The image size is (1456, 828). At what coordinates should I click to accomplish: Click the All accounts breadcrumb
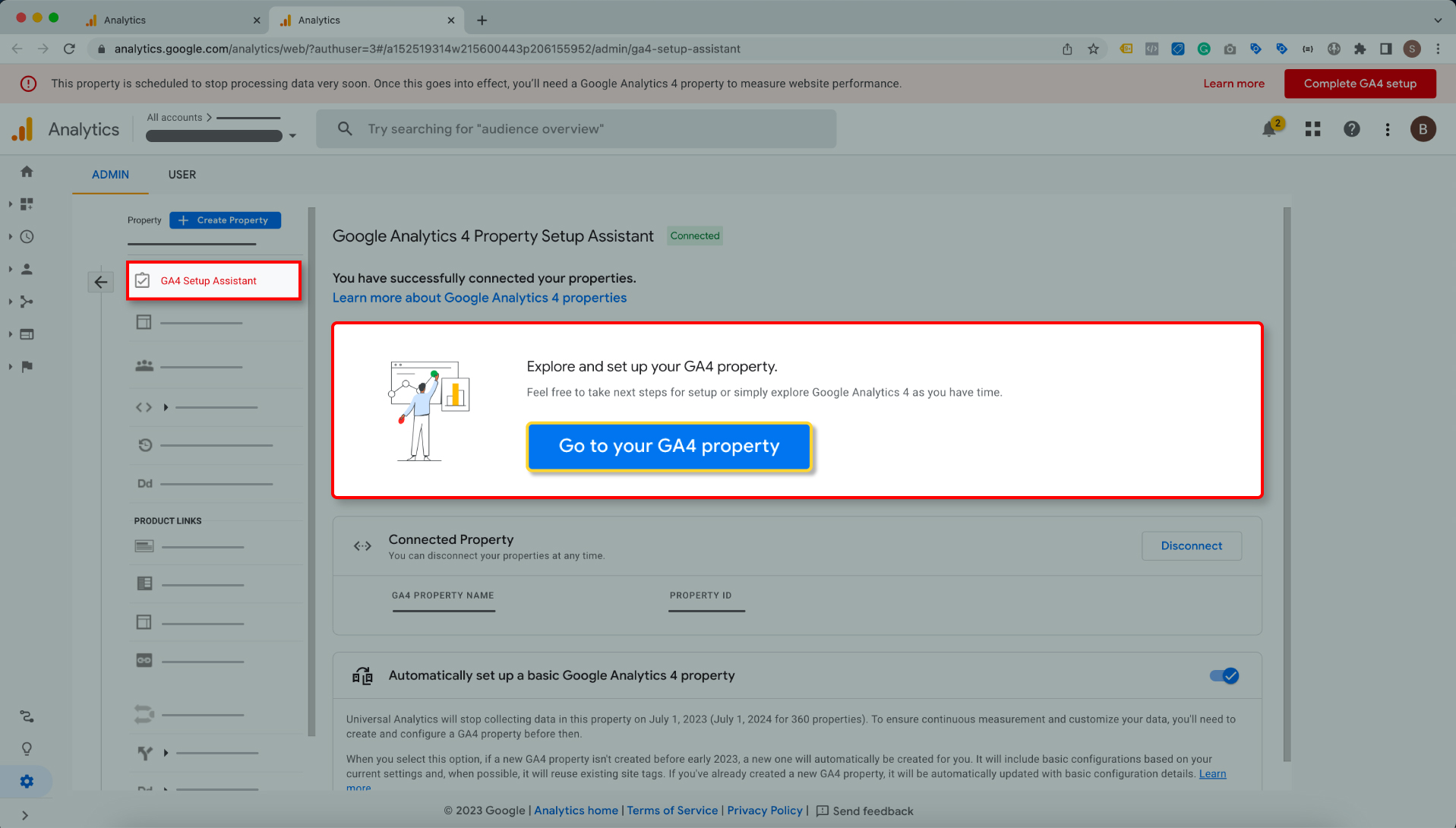pyautogui.click(x=175, y=117)
